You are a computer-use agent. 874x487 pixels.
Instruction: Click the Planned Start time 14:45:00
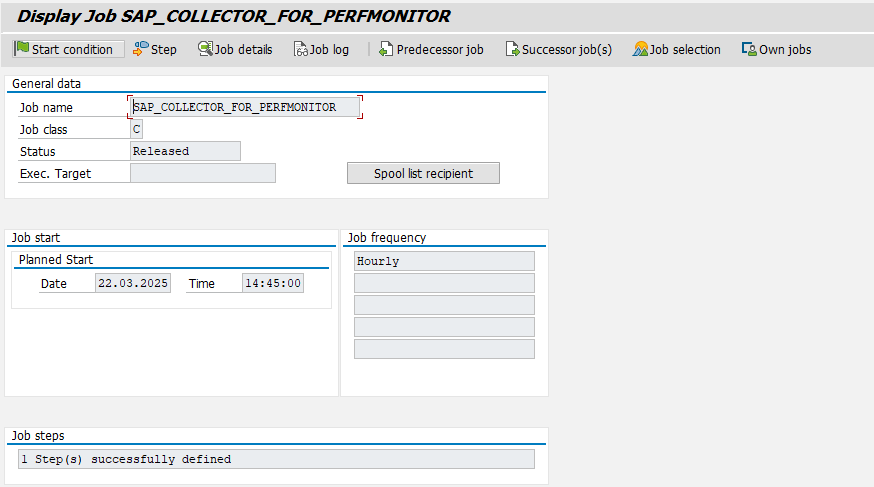click(273, 283)
